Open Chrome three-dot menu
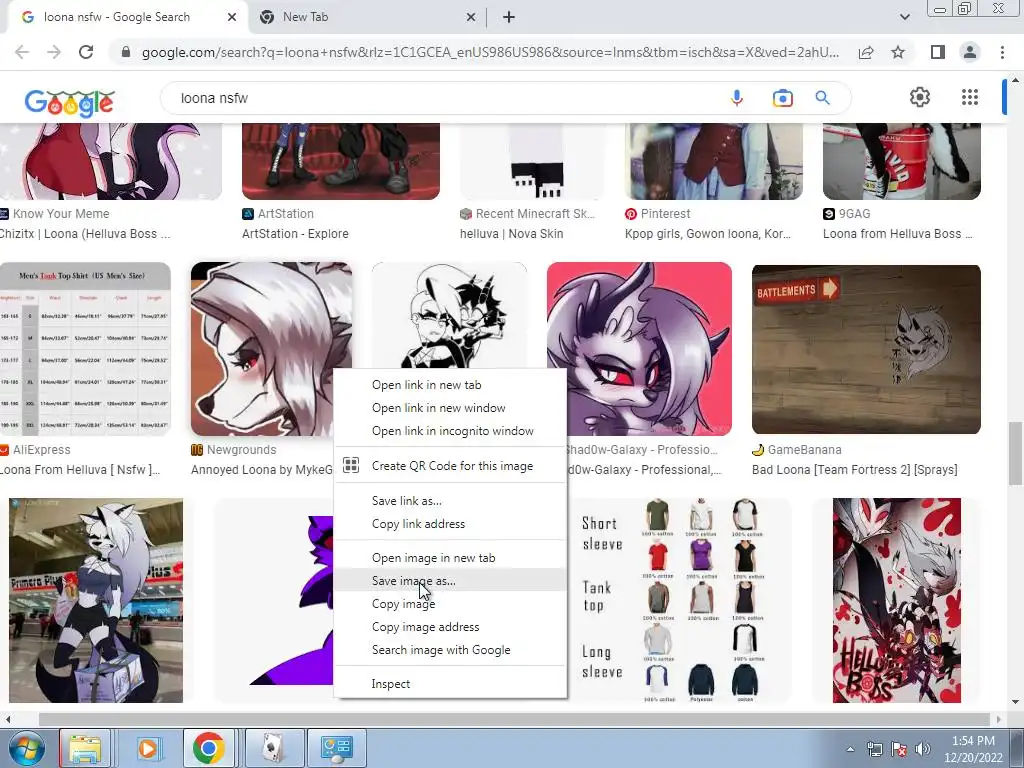The height and width of the screenshot is (768, 1024). pyautogui.click(x=1002, y=52)
